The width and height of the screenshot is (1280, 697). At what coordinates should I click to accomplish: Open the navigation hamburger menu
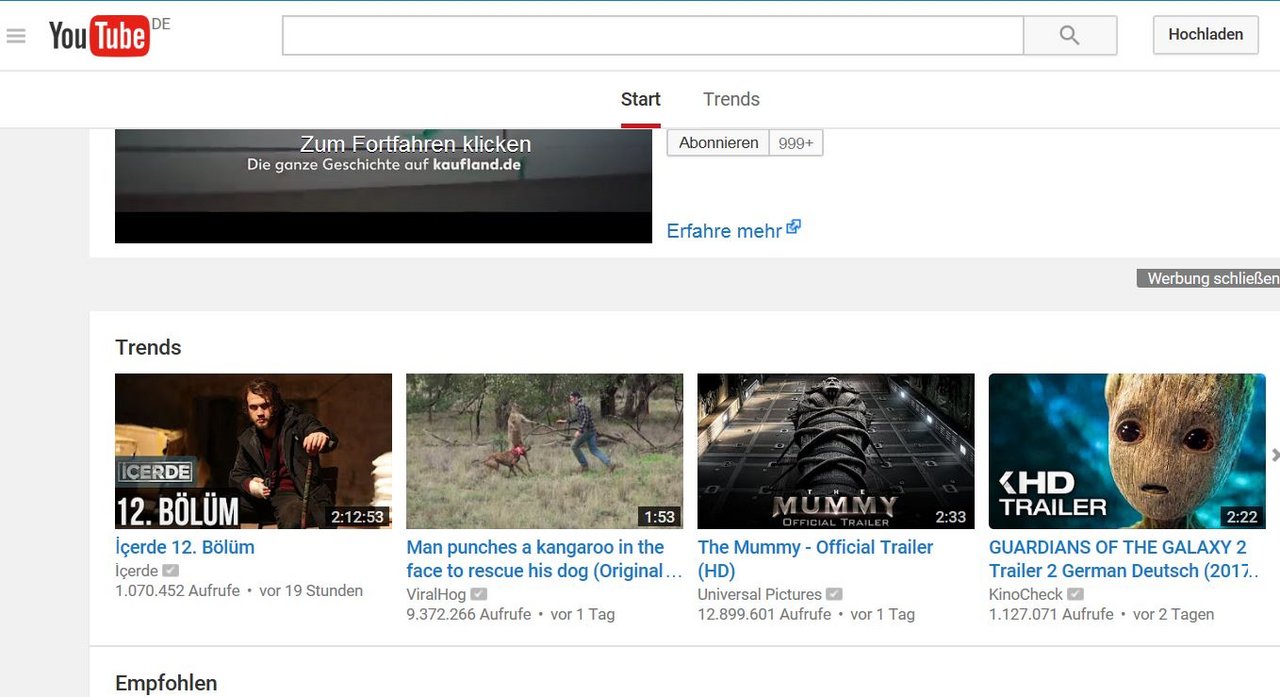15,35
